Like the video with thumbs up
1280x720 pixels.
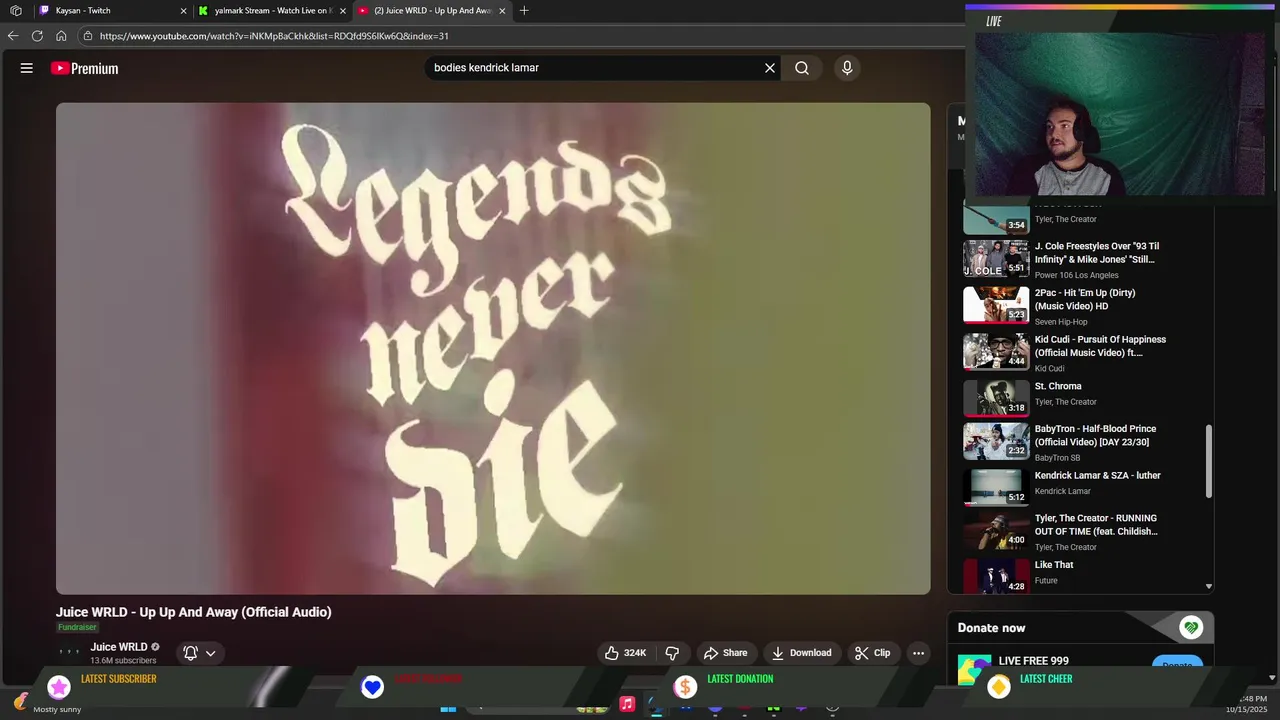(625, 653)
